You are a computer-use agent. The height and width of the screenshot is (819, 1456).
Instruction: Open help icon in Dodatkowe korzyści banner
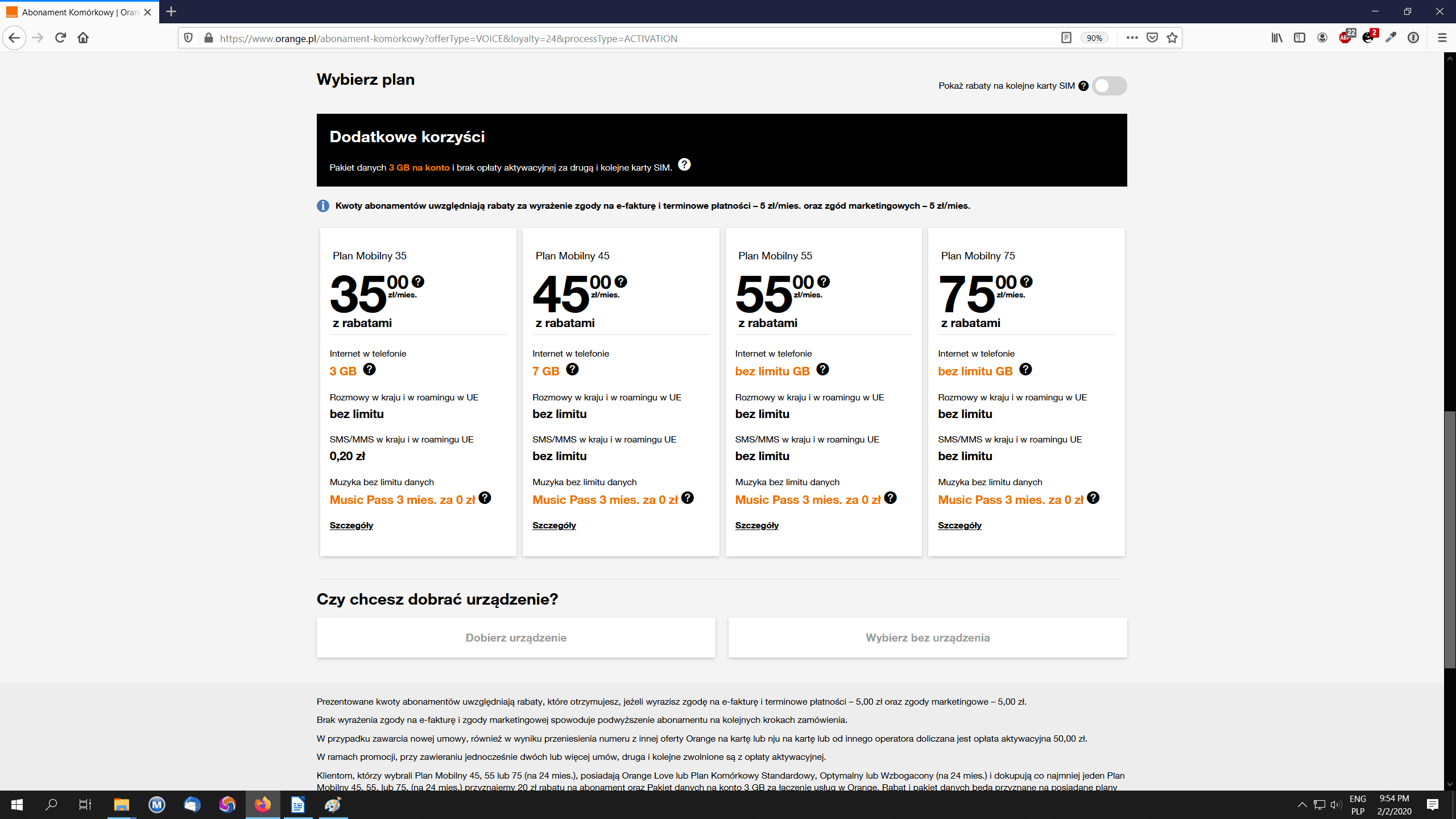(684, 164)
